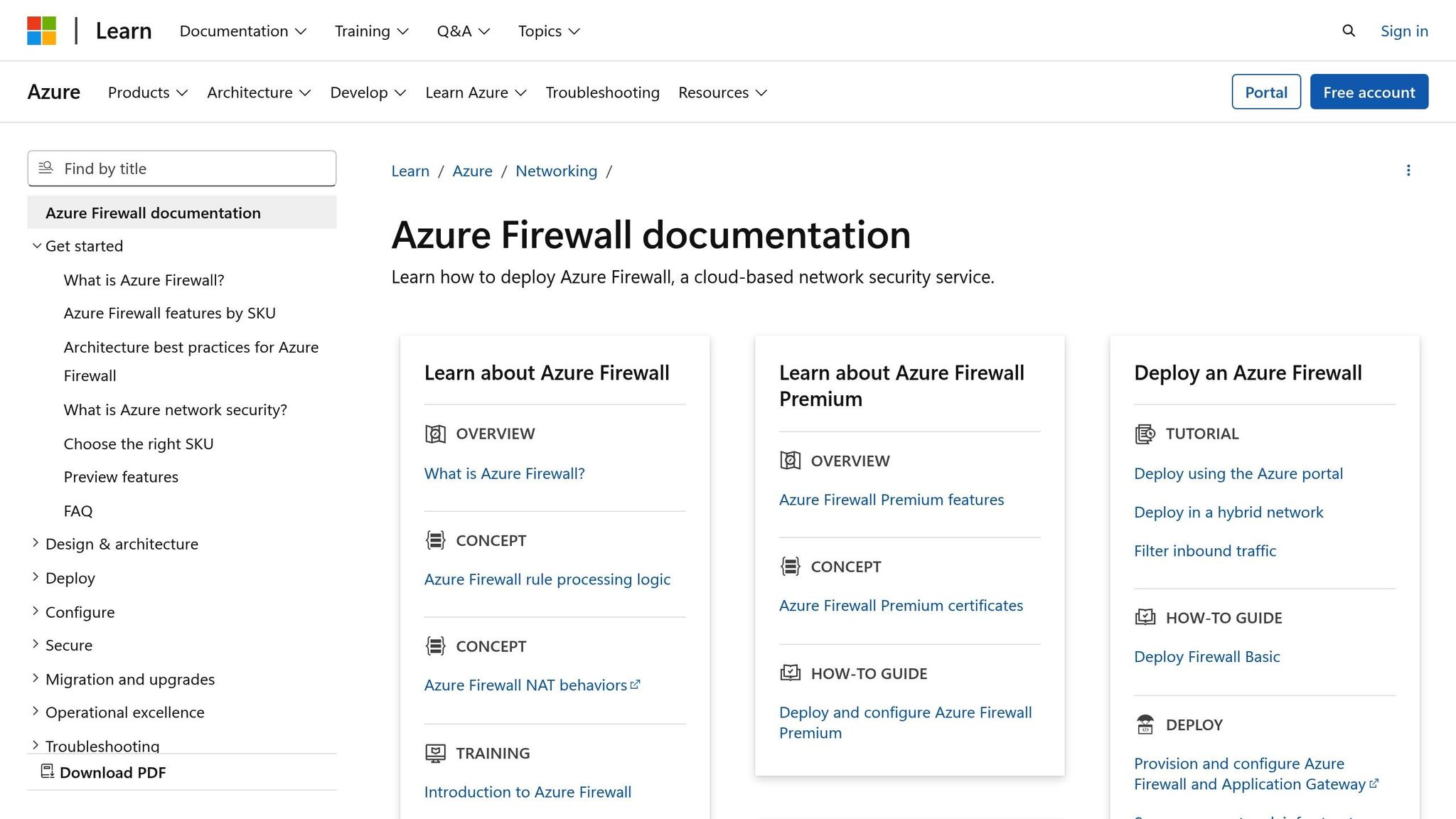This screenshot has height=819, width=1456.
Task: Open the Q&A menu
Action: 463,31
